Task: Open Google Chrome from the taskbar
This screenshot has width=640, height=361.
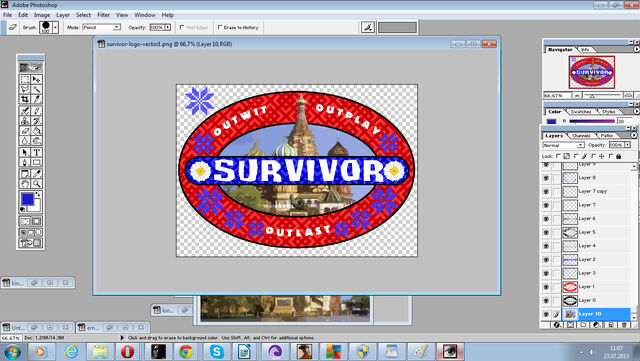Action: [x=186, y=352]
